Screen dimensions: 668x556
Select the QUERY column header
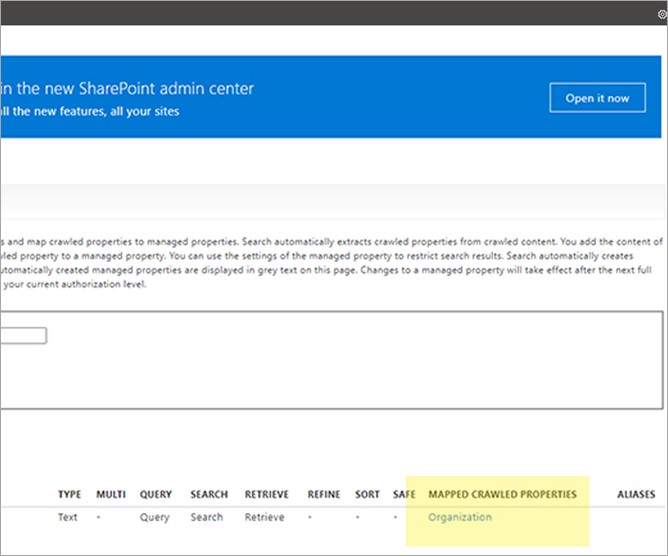[155, 495]
